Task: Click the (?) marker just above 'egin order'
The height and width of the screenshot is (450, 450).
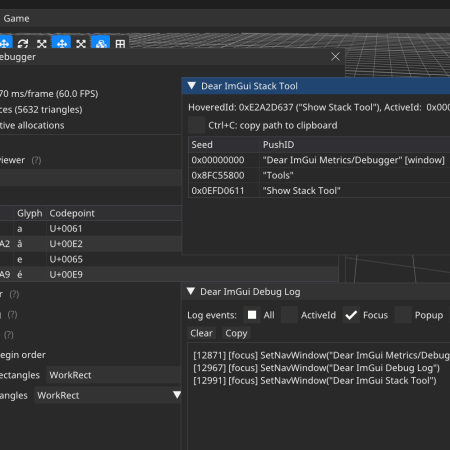Action: click(9, 335)
